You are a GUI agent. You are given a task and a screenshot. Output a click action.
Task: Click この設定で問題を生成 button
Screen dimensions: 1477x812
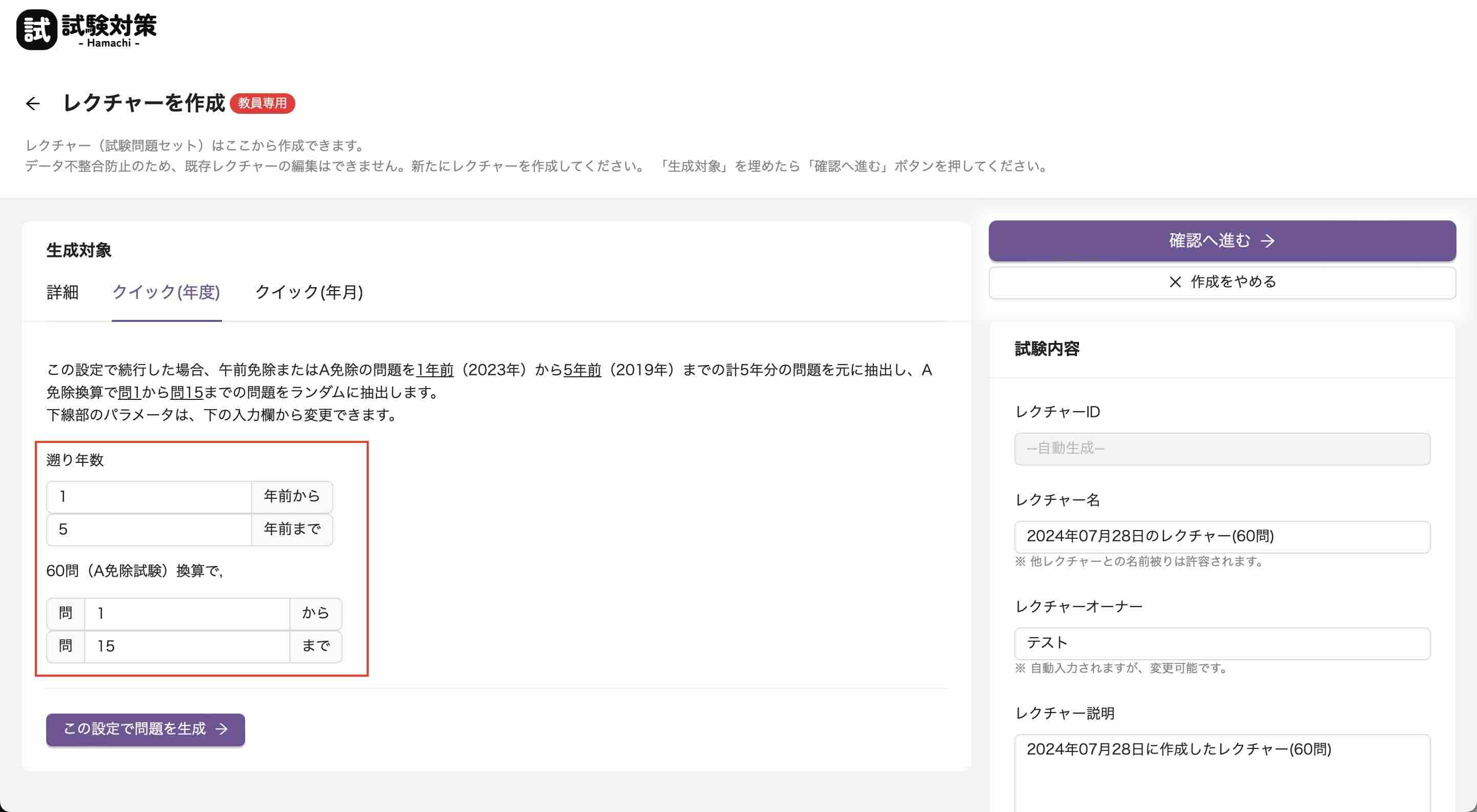point(145,729)
